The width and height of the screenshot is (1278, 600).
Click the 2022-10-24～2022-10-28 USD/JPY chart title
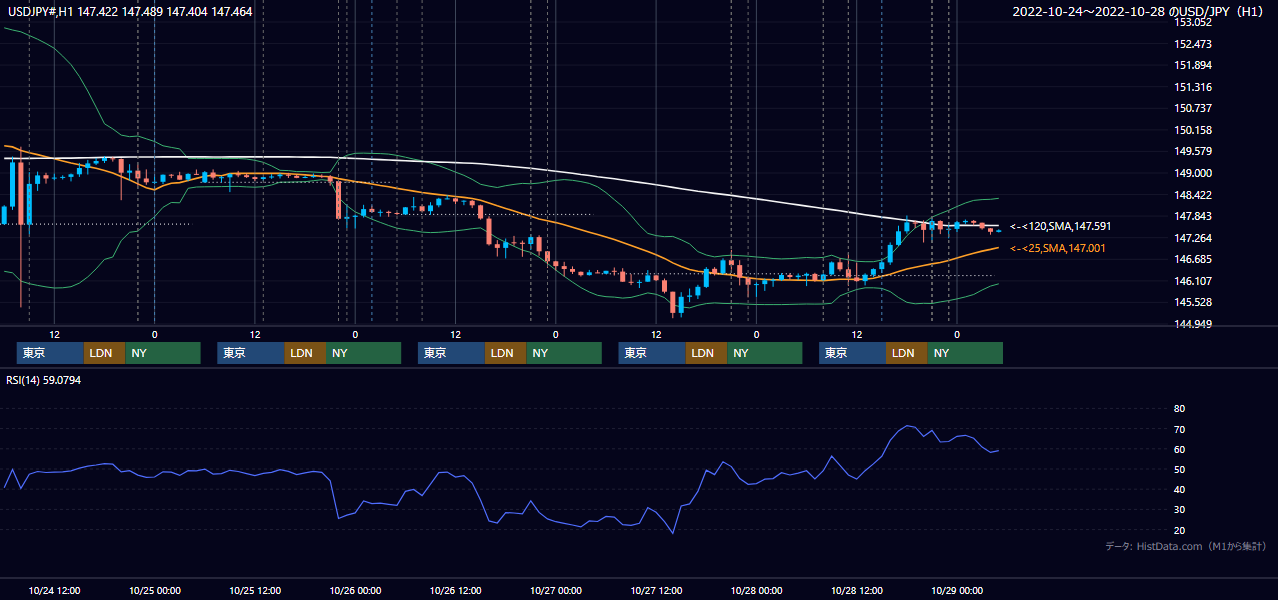point(1138,11)
